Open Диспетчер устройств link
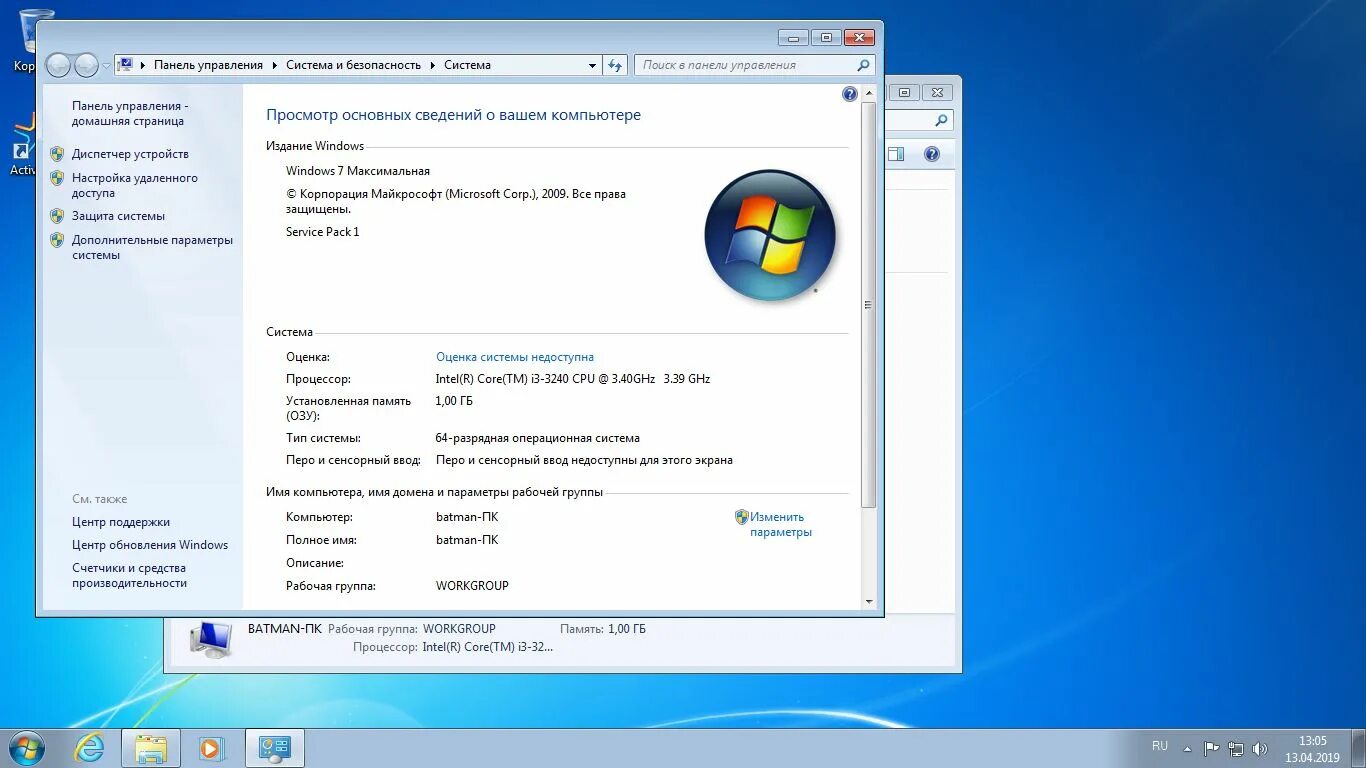Viewport: 1366px width, 768px height. click(x=130, y=154)
